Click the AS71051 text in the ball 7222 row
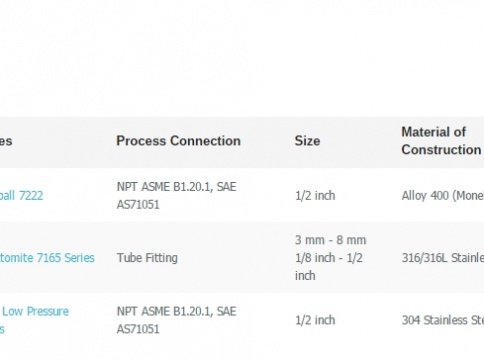This screenshot has width=484, height=362. (138, 204)
